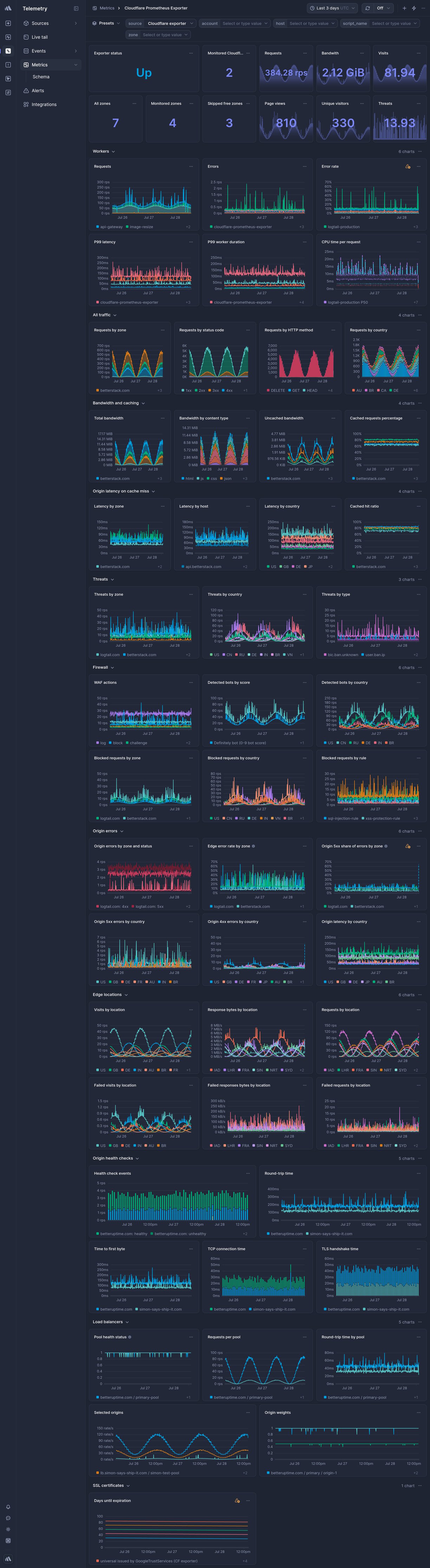Open the zone filter dropdown
Viewport: 430px width, 1568px height.
pyautogui.click(x=158, y=35)
